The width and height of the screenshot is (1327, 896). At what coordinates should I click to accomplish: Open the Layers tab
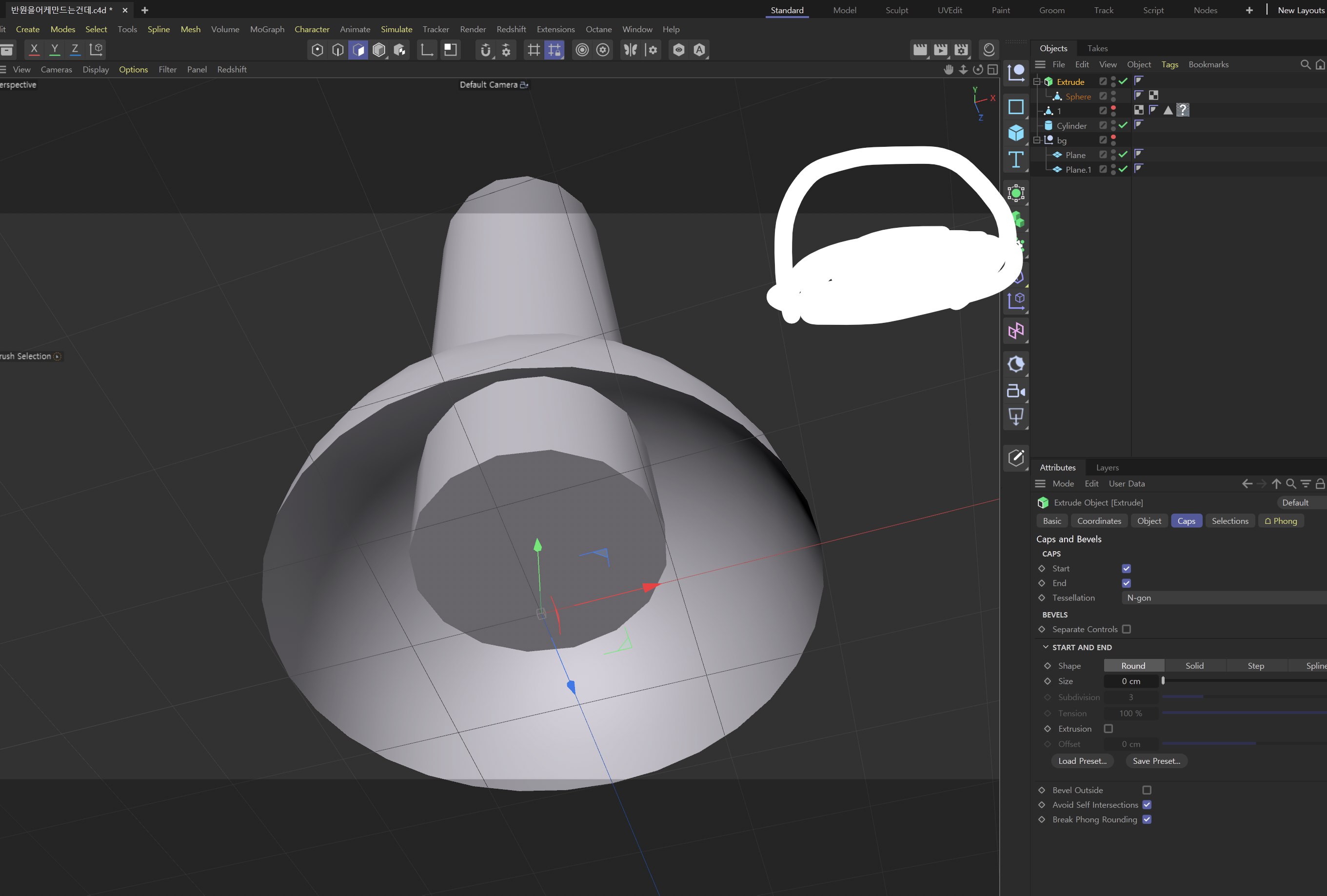[x=1107, y=468]
